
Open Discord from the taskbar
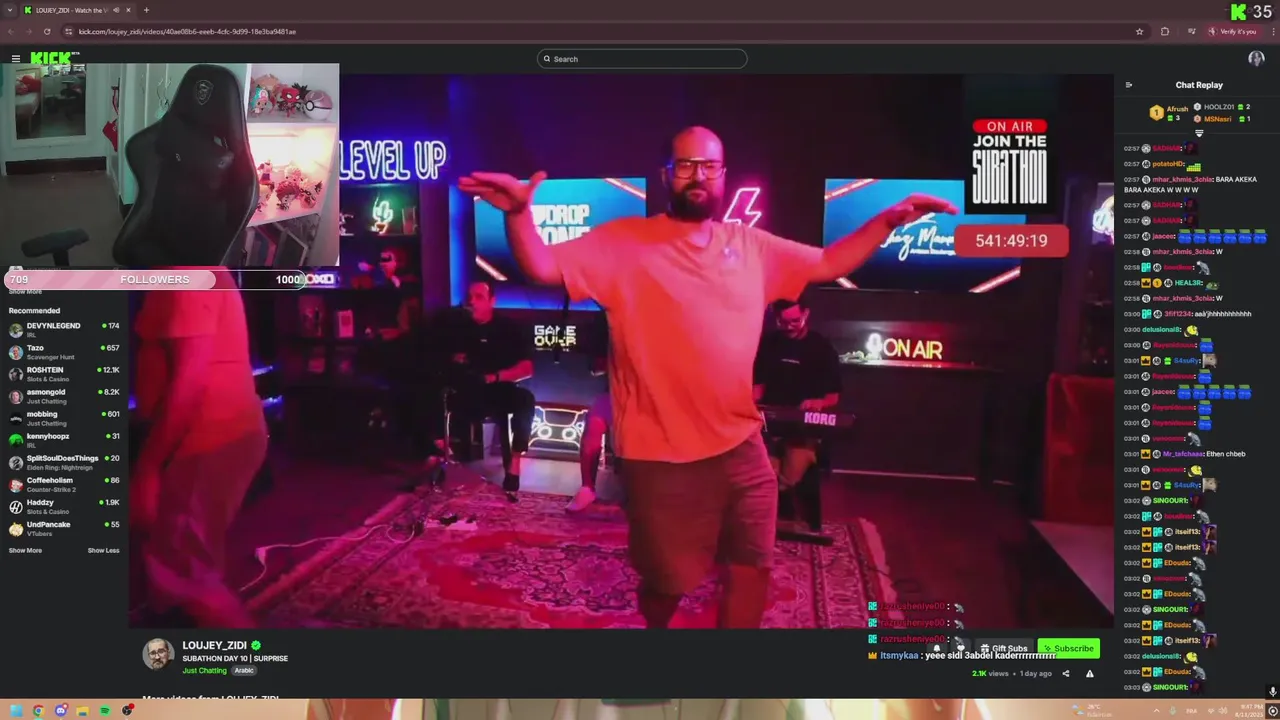tap(60, 711)
